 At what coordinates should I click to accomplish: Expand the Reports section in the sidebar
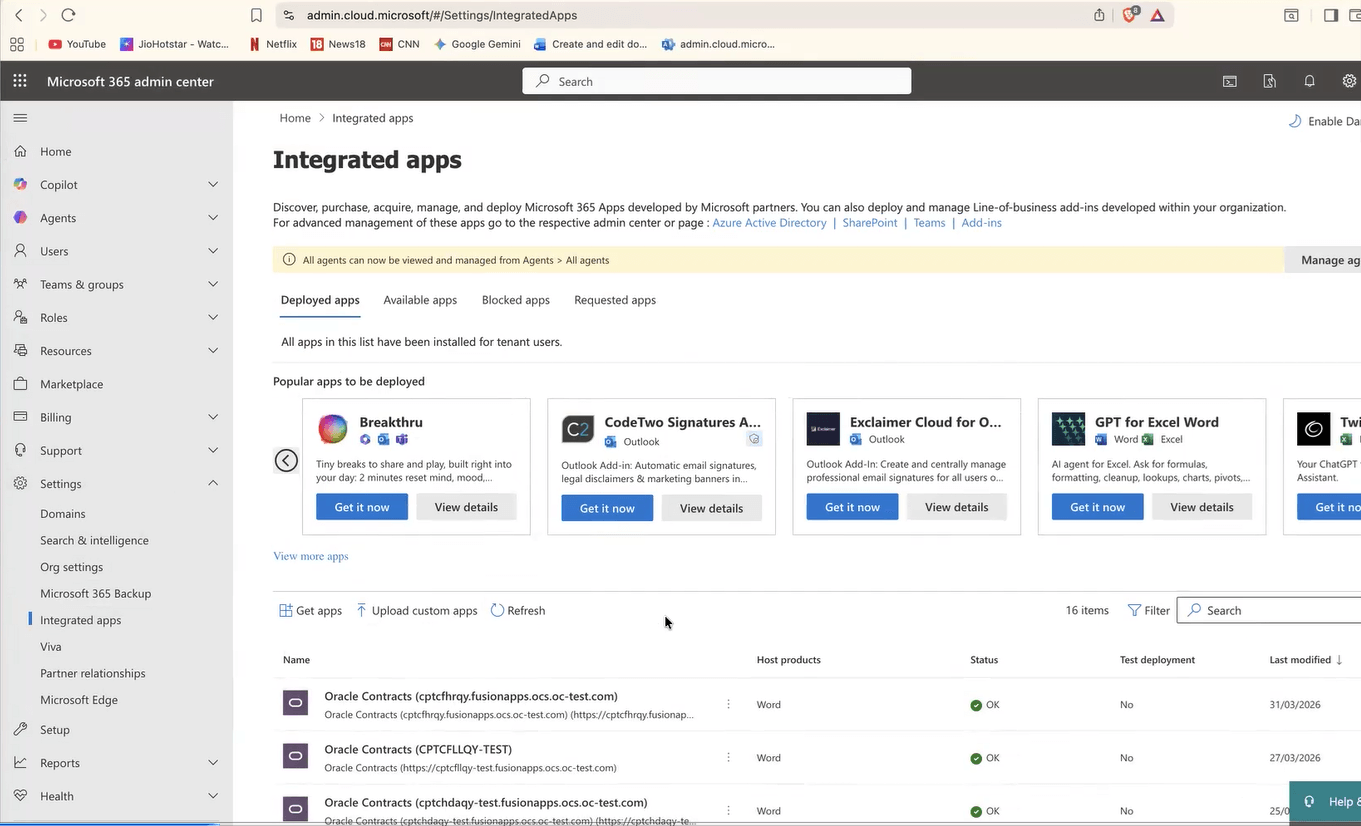coord(213,762)
